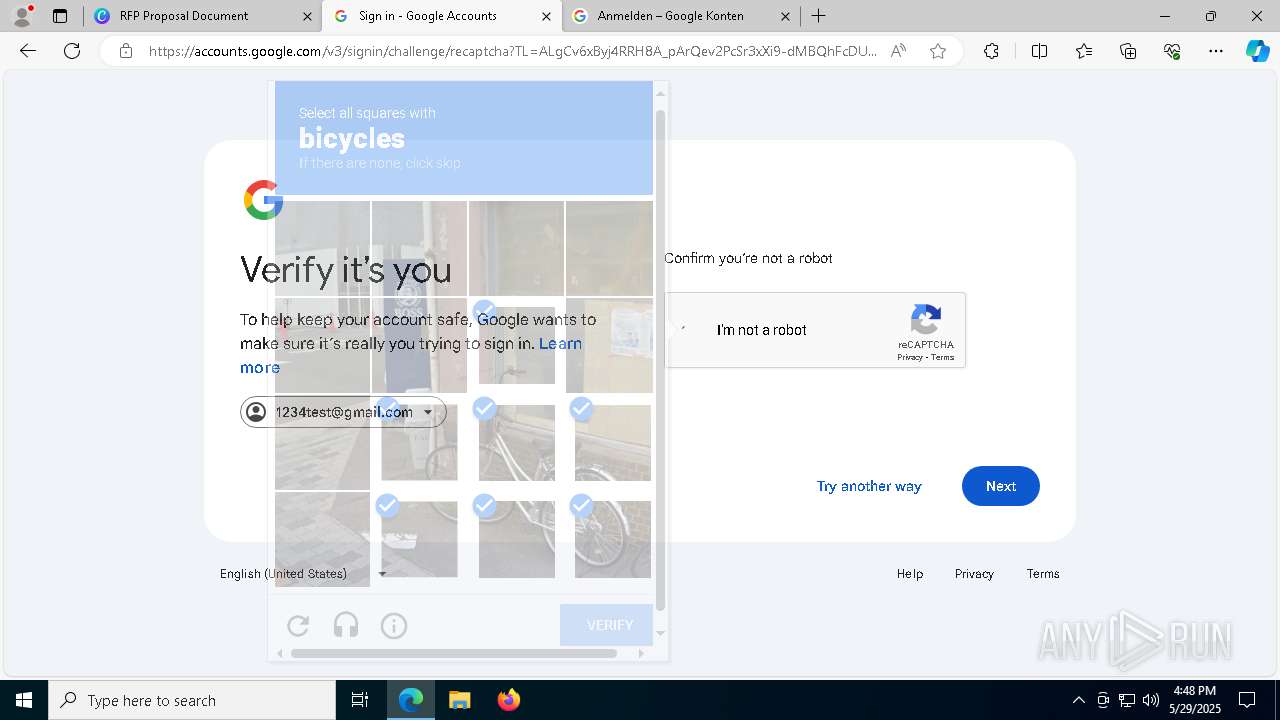1280x720 pixels.
Task: Open the Help footer link
Action: pos(910,574)
